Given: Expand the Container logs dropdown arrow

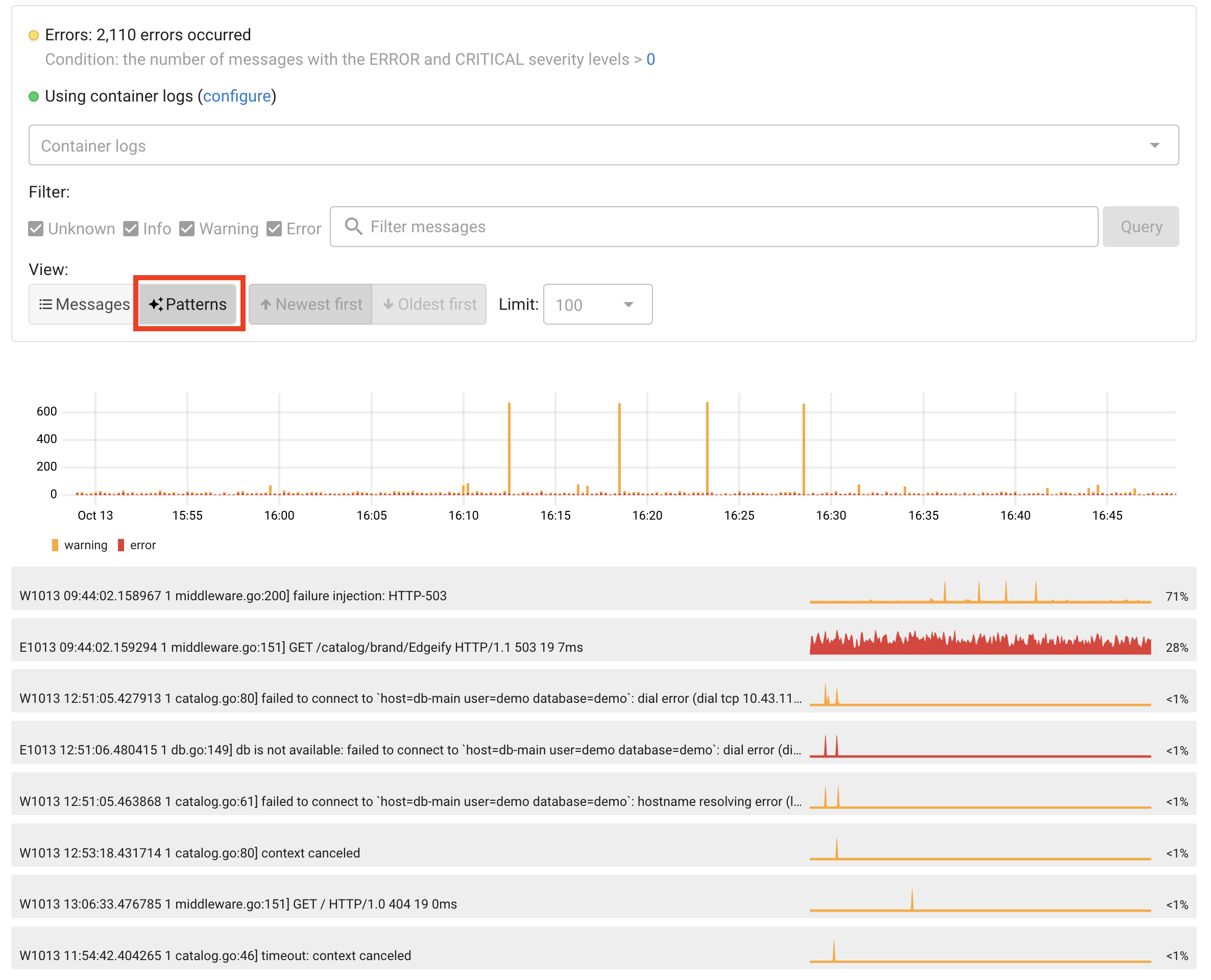Looking at the screenshot, I should click(1155, 145).
